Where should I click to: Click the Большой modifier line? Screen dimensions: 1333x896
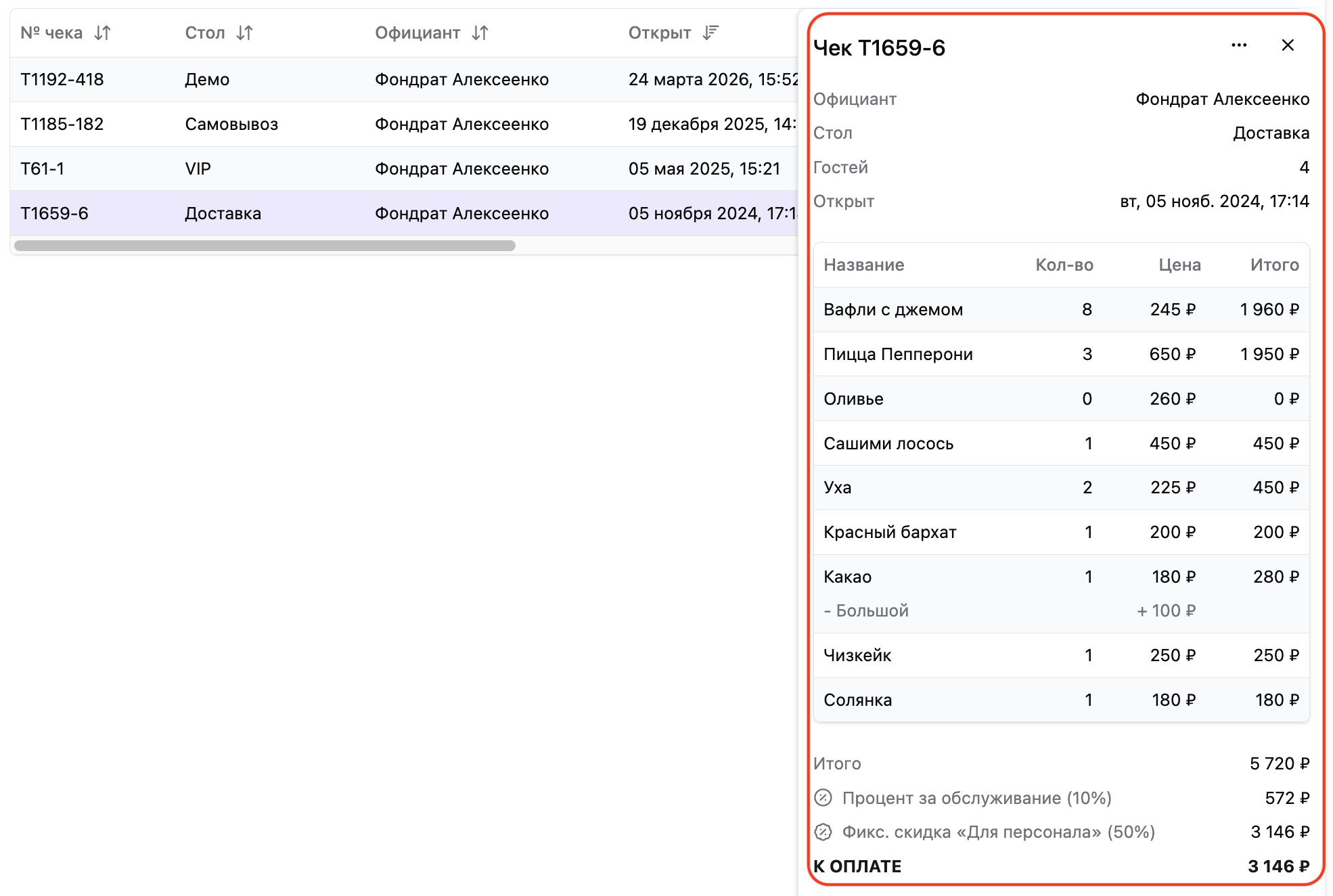(x=866, y=610)
